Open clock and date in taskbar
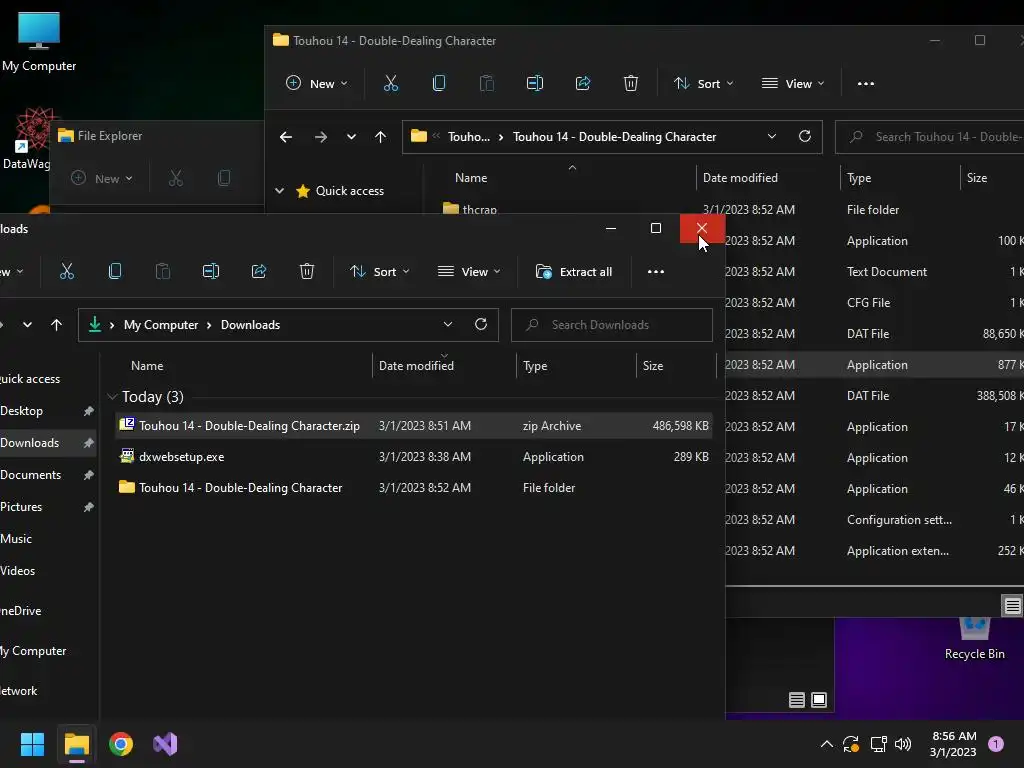 (953, 744)
